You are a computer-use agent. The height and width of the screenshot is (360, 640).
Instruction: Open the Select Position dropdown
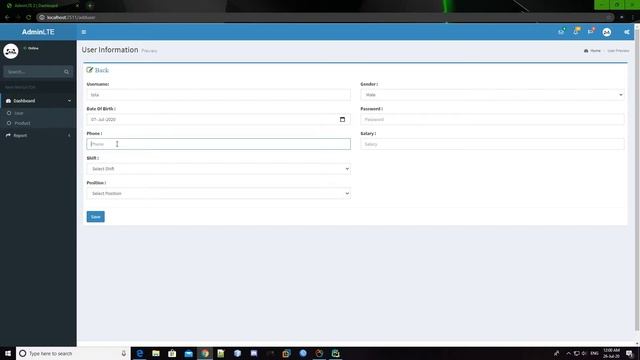click(x=218, y=193)
